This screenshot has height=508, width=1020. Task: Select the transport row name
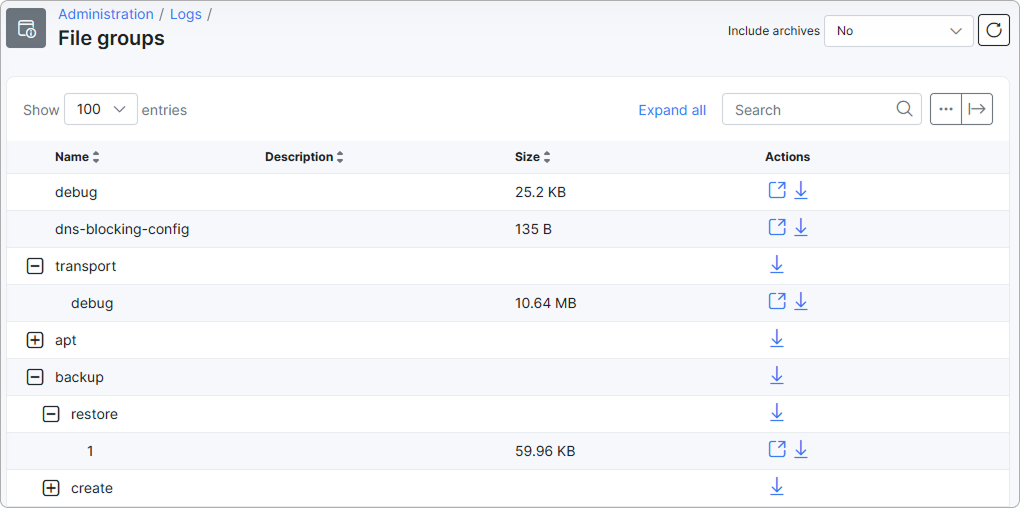point(86,266)
